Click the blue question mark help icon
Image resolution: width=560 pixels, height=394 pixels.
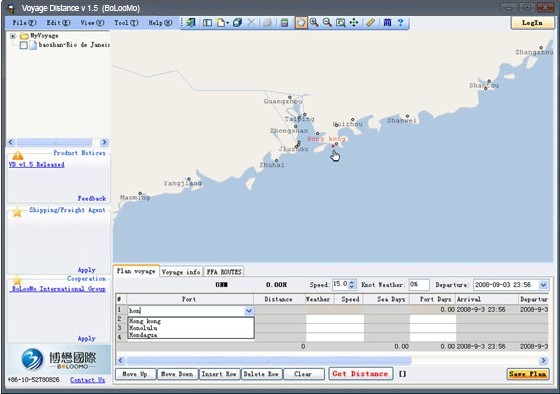pos(400,23)
